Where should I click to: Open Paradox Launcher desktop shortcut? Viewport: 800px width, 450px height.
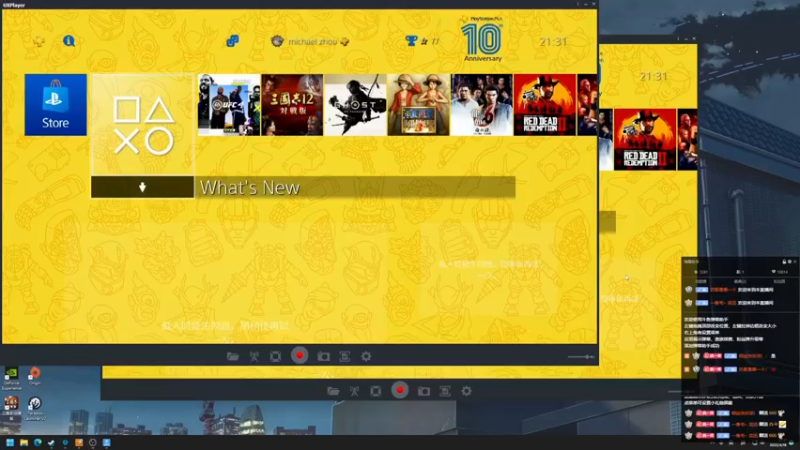pos(35,409)
